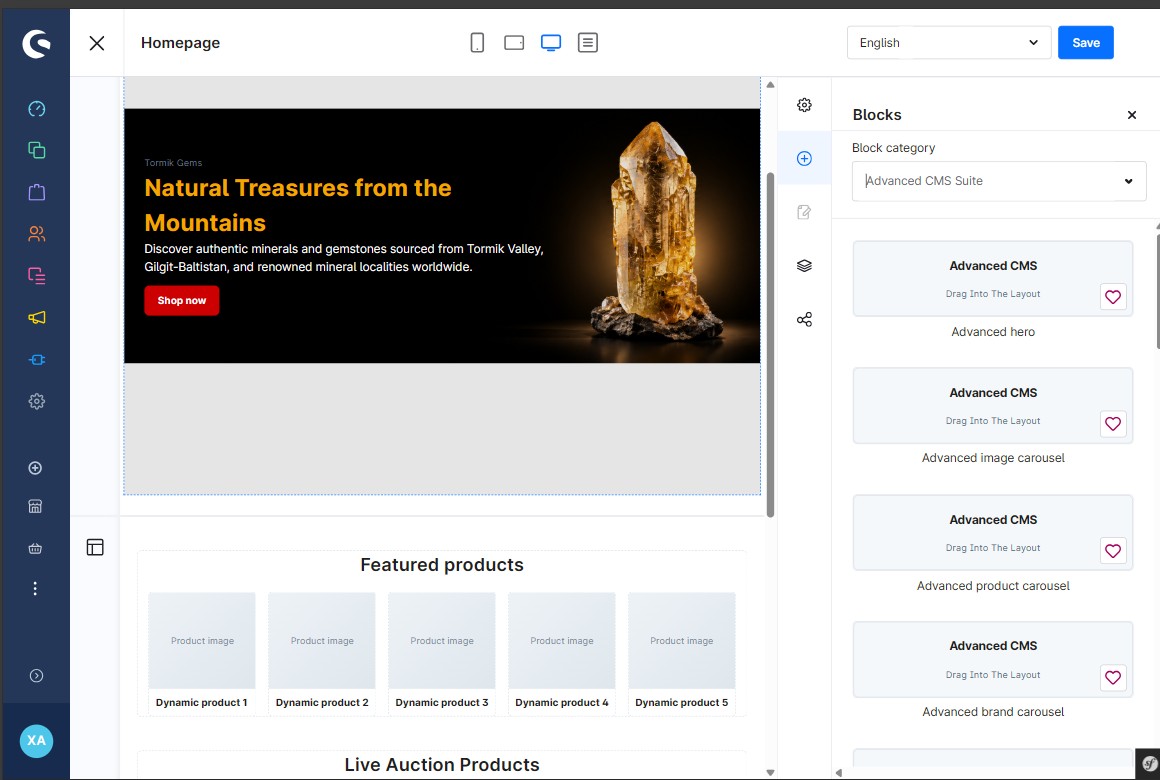Switch to mobile device preview

(477, 43)
